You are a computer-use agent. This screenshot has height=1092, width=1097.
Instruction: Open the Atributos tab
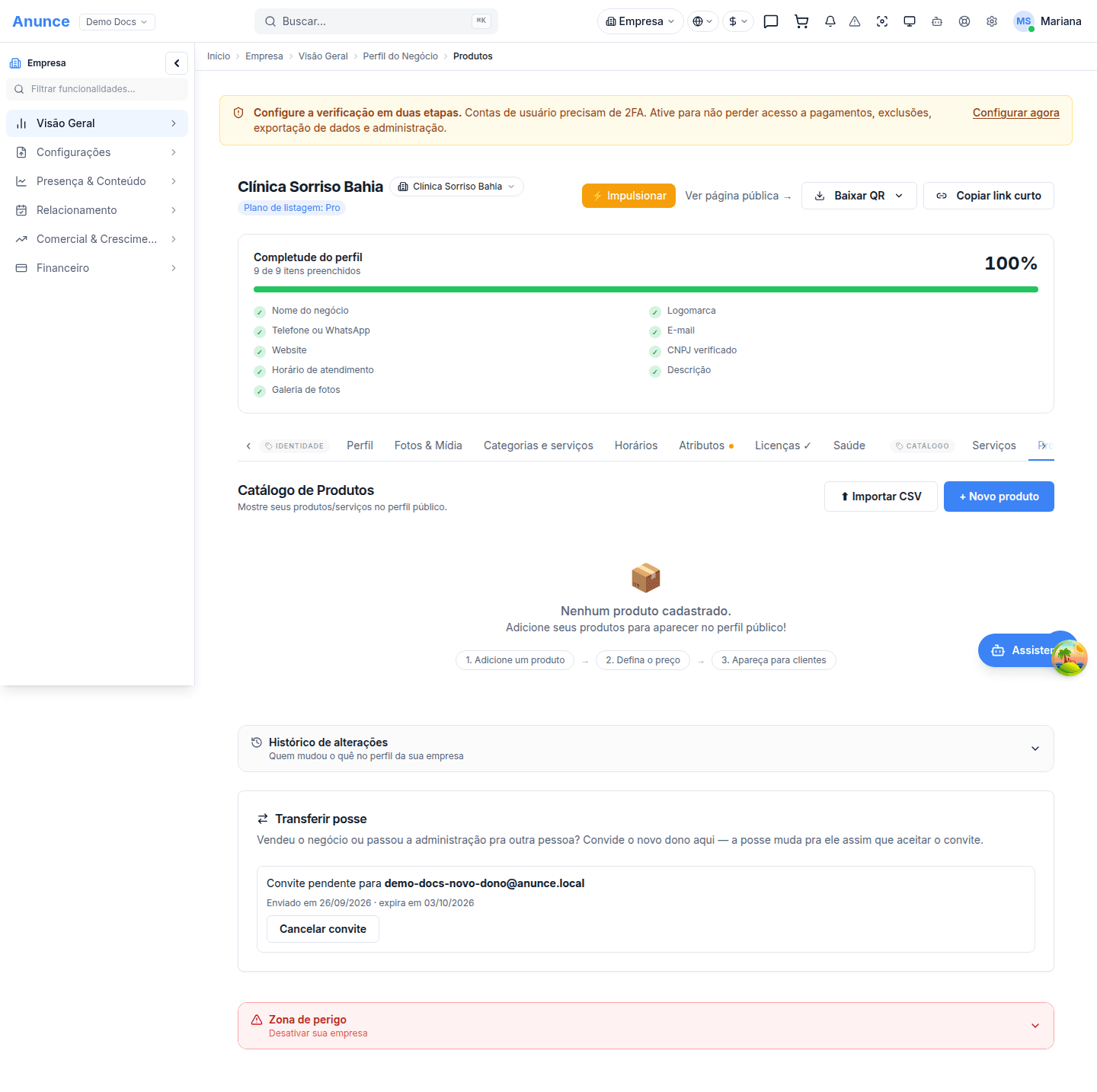coord(706,445)
